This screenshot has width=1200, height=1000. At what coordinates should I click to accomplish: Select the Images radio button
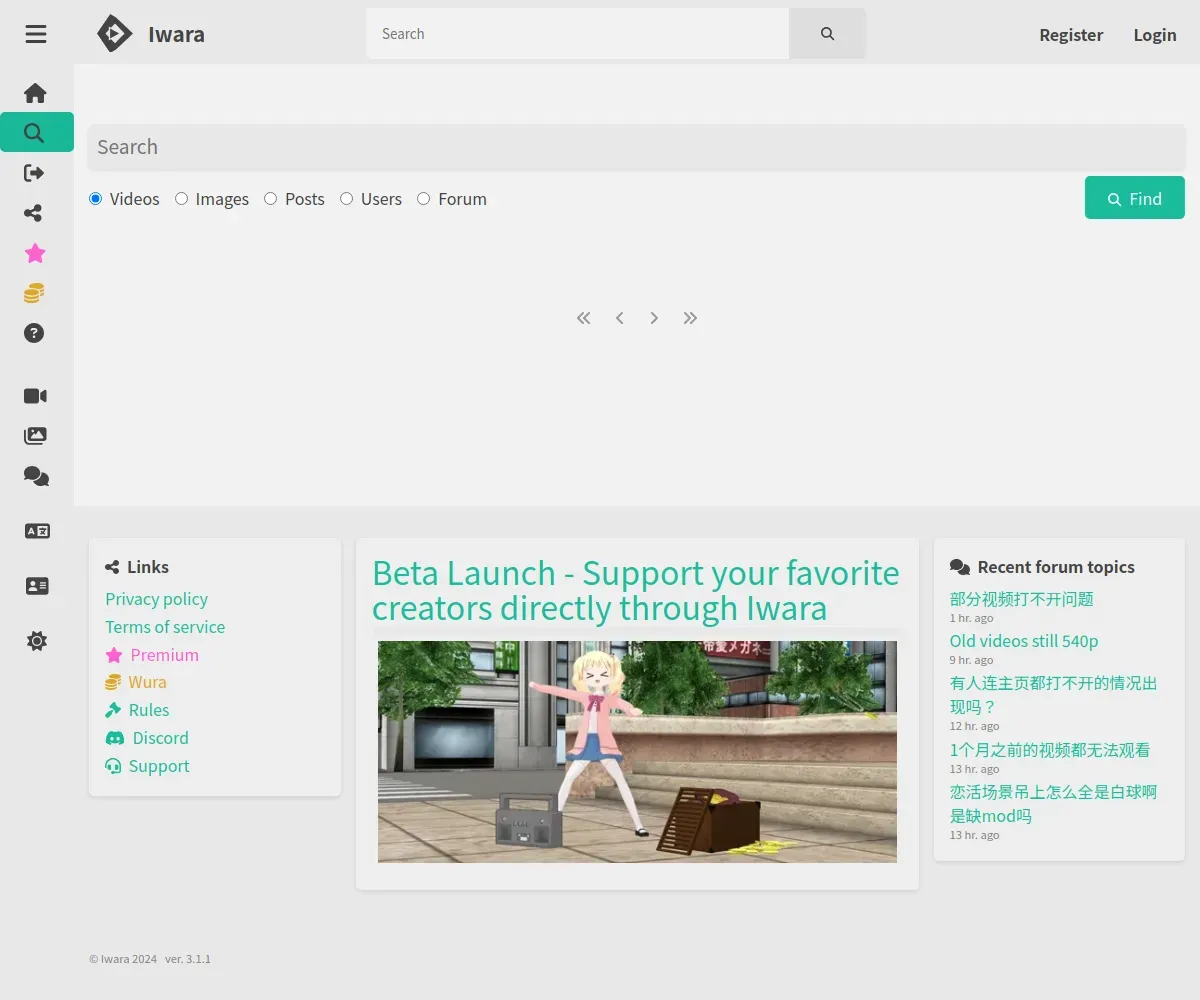181,199
